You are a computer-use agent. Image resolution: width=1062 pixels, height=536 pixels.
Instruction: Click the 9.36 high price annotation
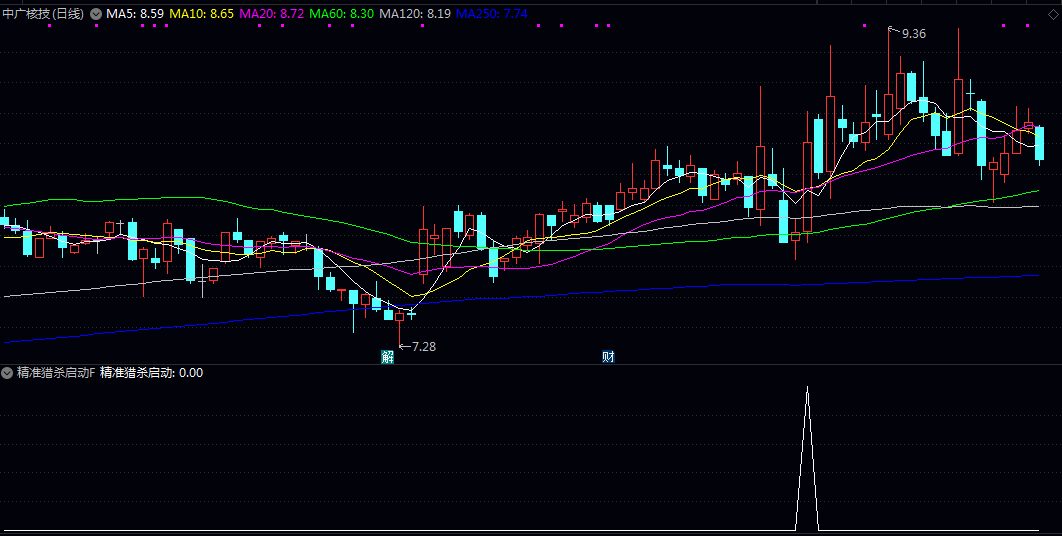913,34
